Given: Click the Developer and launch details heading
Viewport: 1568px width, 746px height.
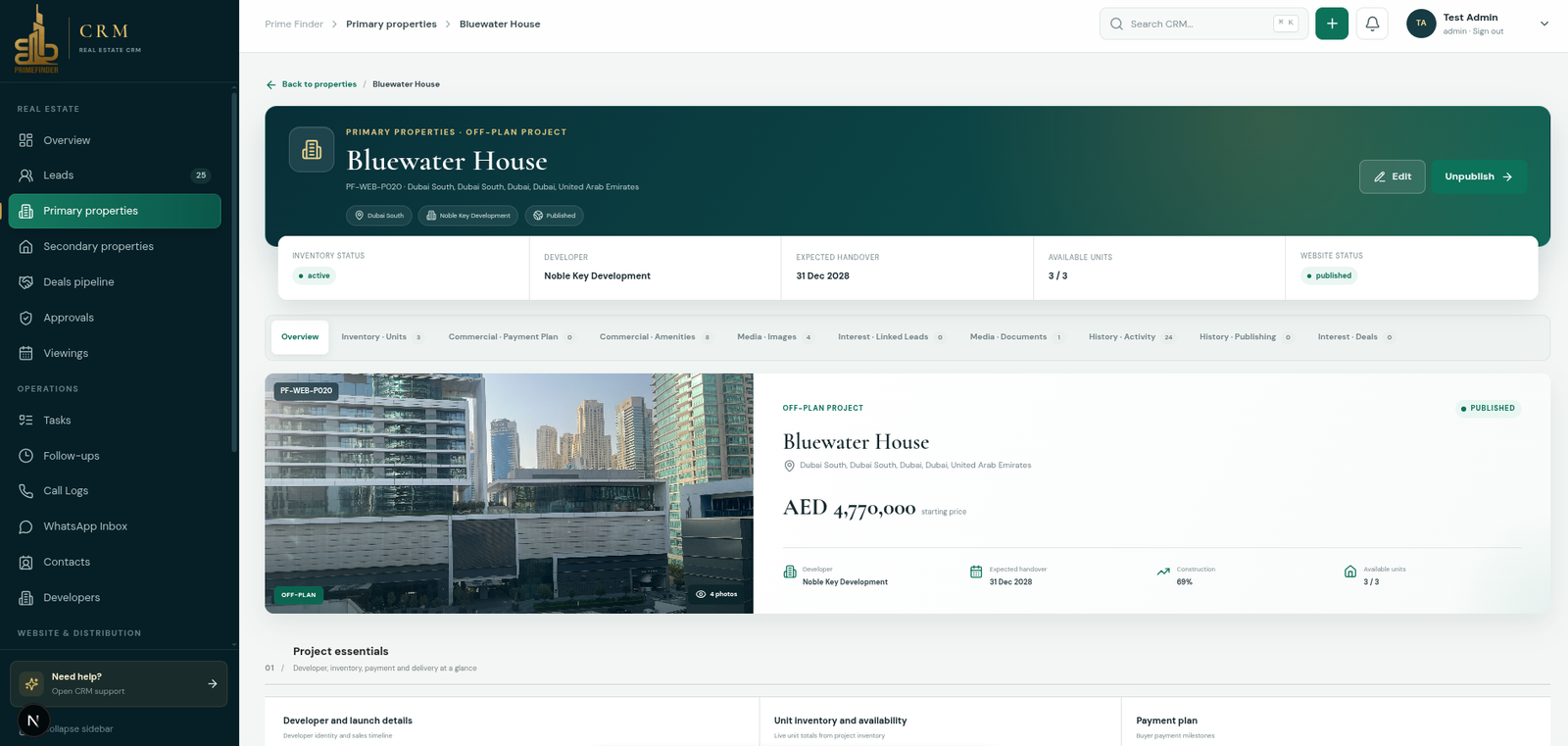Looking at the screenshot, I should click(348, 721).
